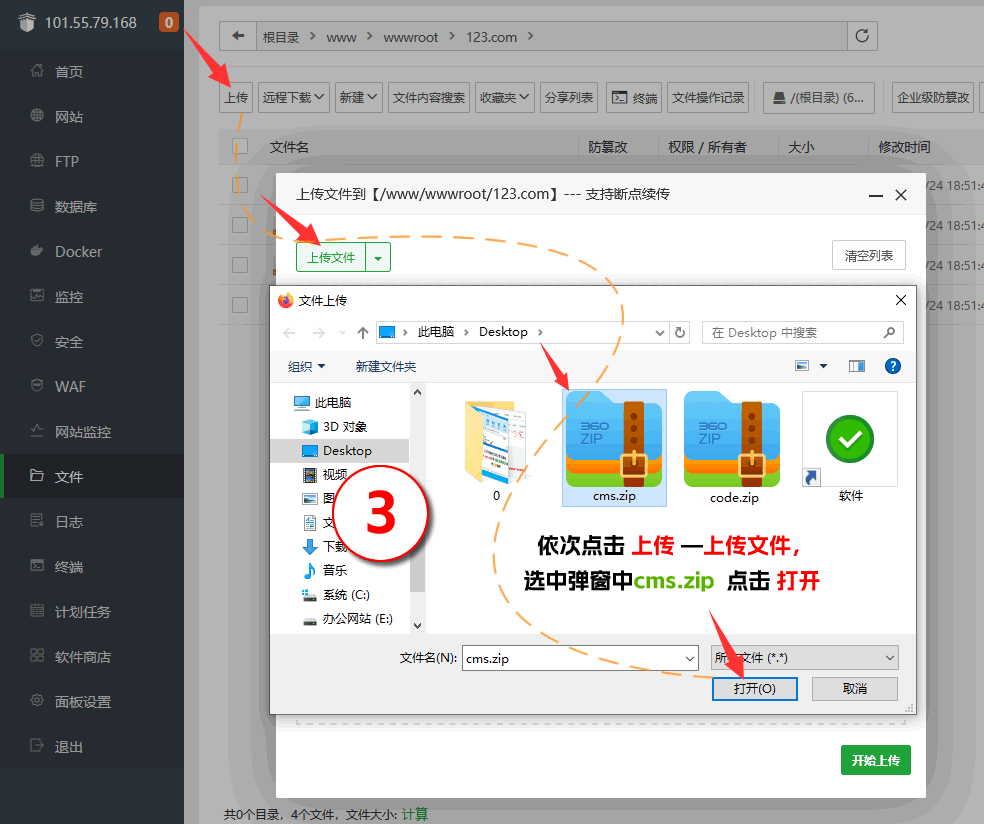Open the 组织 menu in the file dialog
Image resolution: width=984 pixels, height=824 pixels.
(x=306, y=367)
